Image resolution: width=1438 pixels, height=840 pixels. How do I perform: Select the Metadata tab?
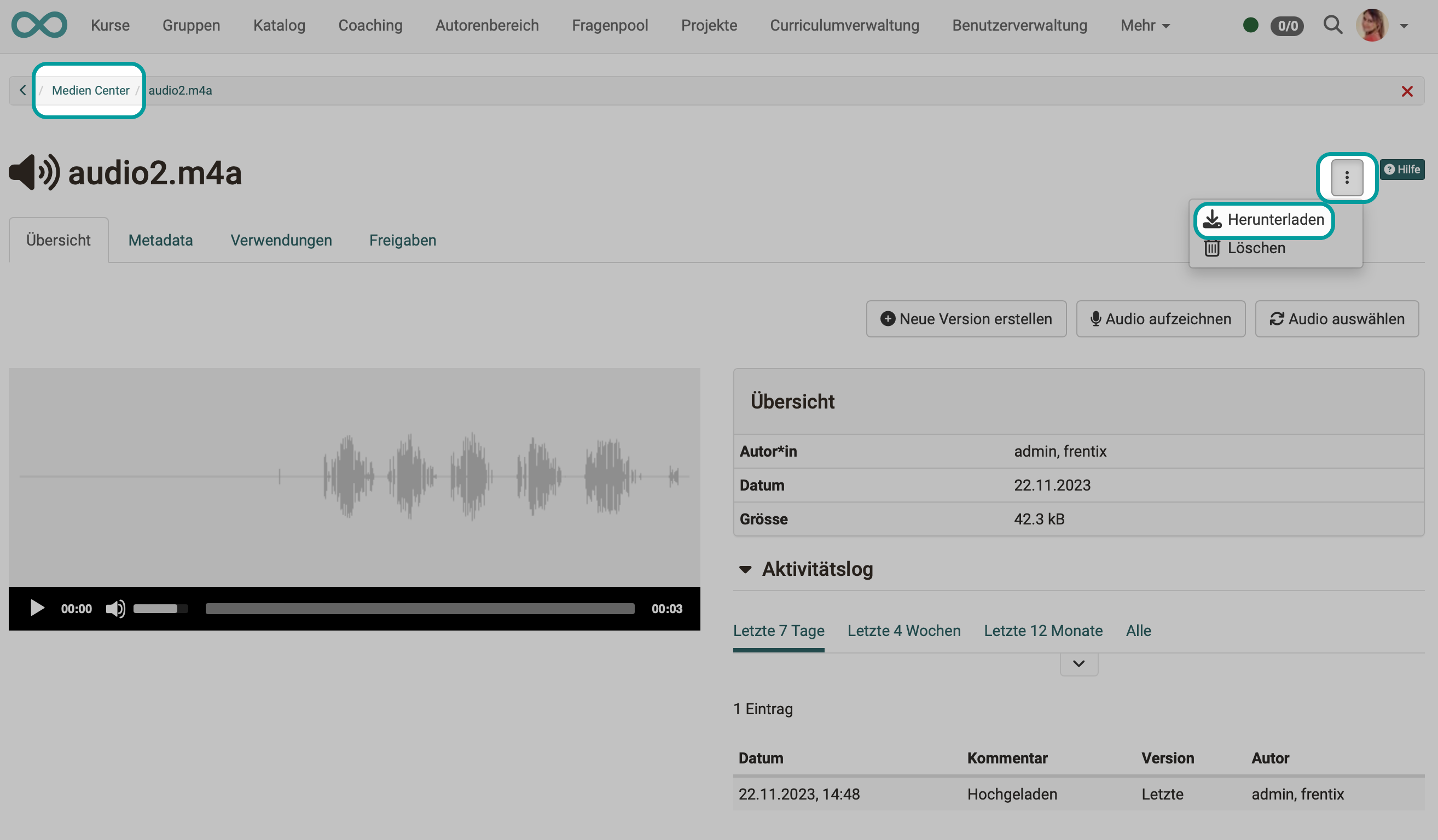[x=160, y=239]
